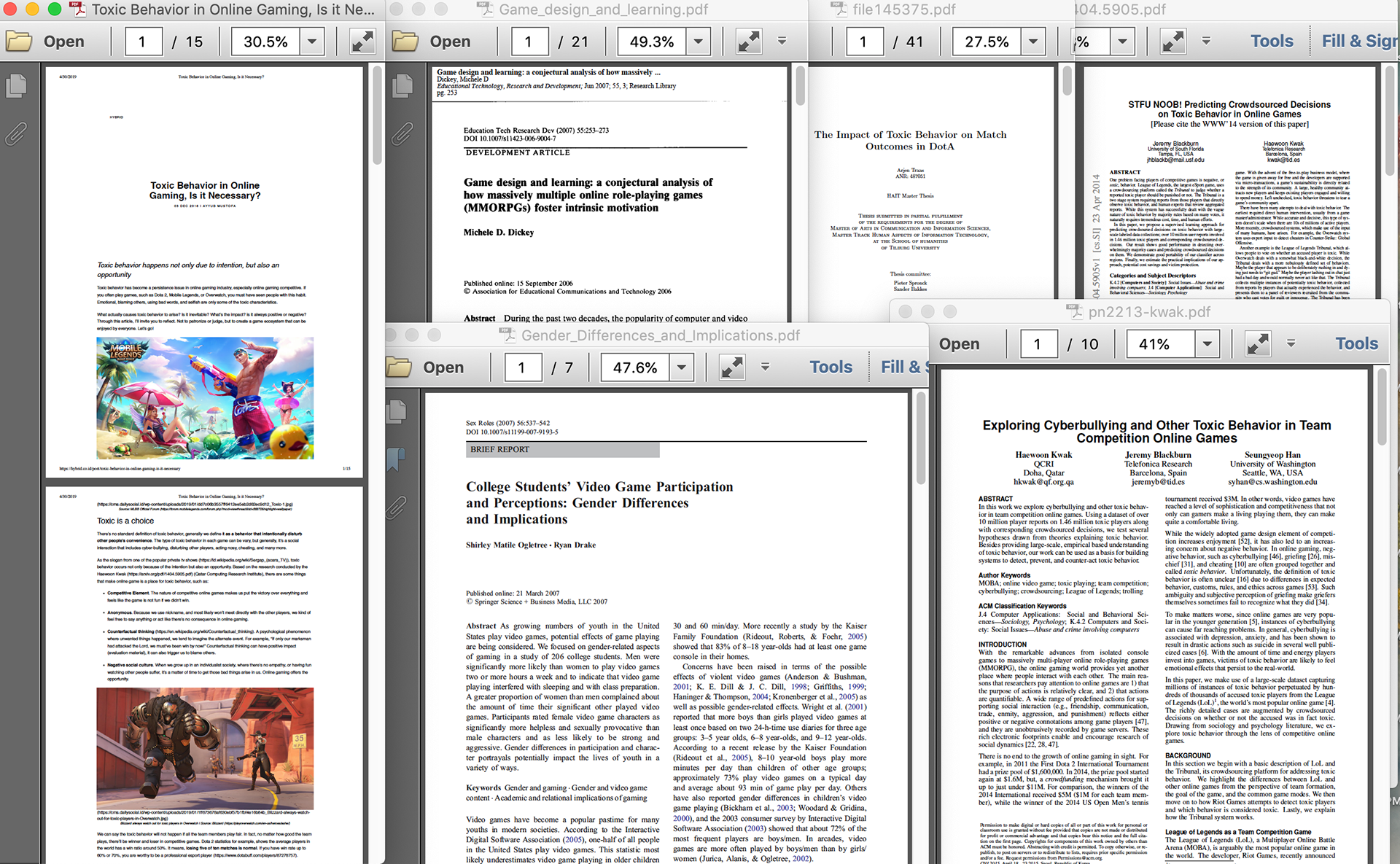Expand toolbar options arrow in 04.5905.pdf window
Screen dimensions: 1400x864
tap(1206, 41)
